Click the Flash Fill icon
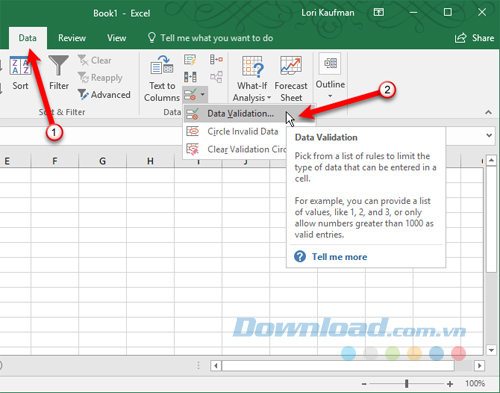The width and height of the screenshot is (500, 393). point(190,60)
